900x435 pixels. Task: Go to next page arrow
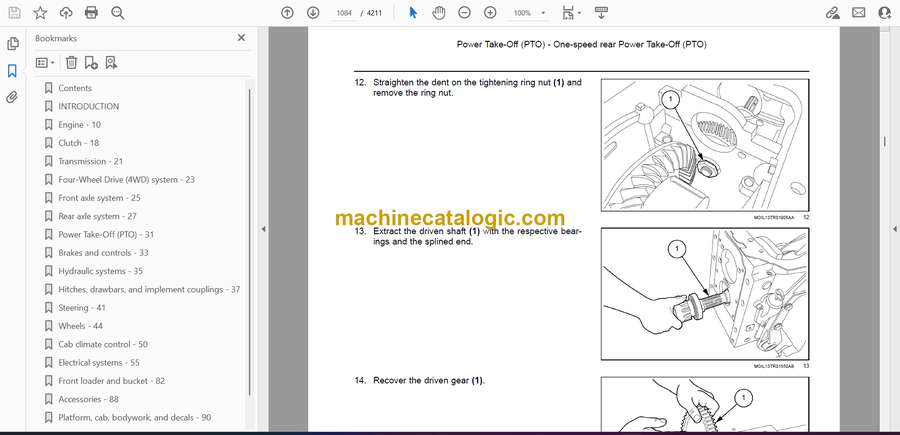coord(313,13)
